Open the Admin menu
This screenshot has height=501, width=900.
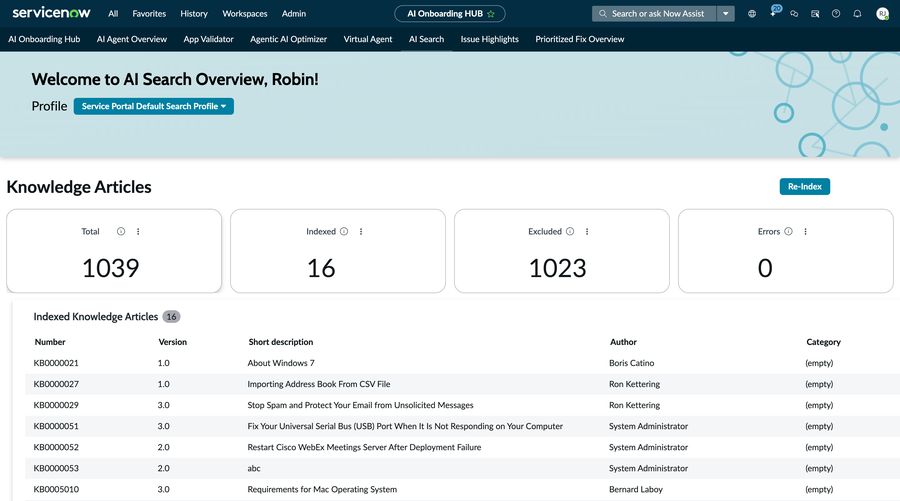pyautogui.click(x=294, y=14)
